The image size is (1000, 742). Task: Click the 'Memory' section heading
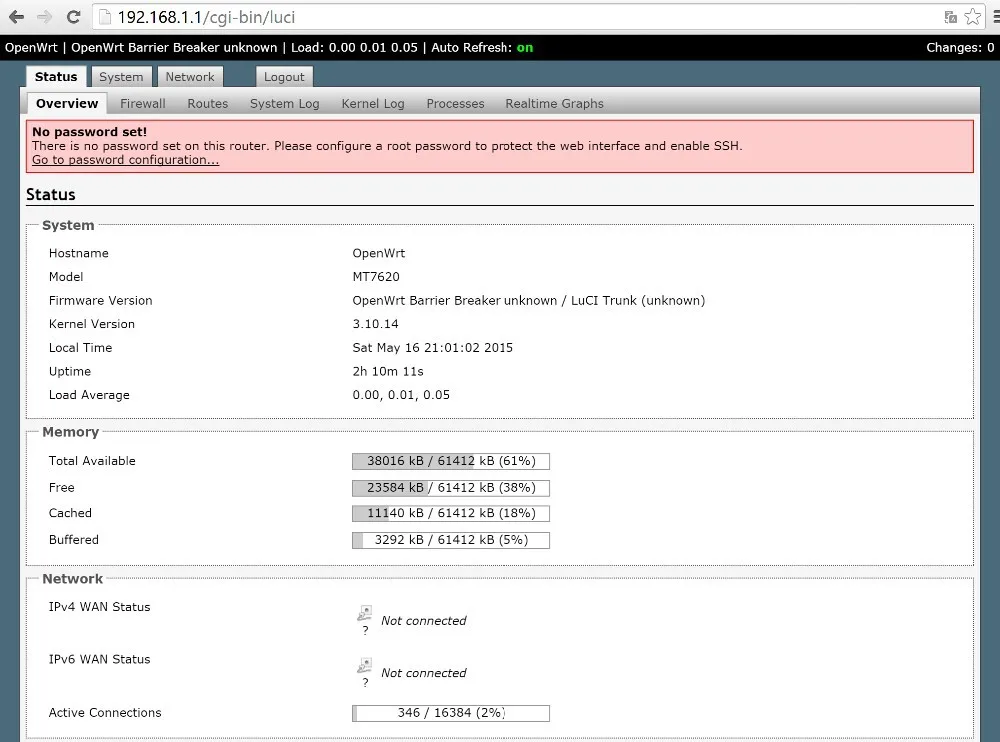70,432
